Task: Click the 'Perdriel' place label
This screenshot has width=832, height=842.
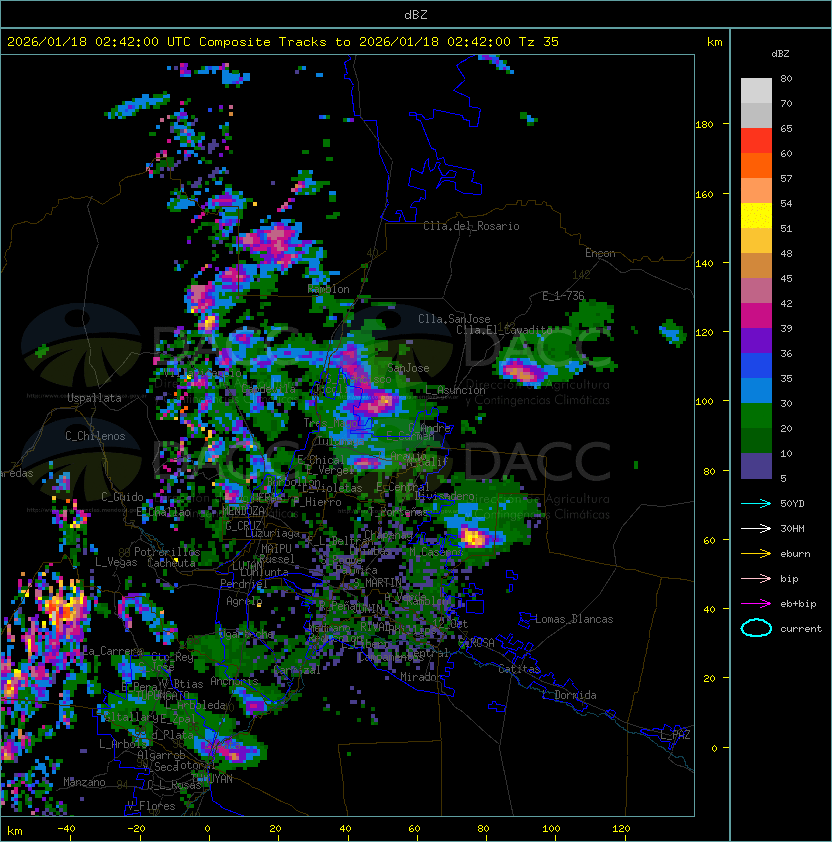Action: tap(244, 584)
